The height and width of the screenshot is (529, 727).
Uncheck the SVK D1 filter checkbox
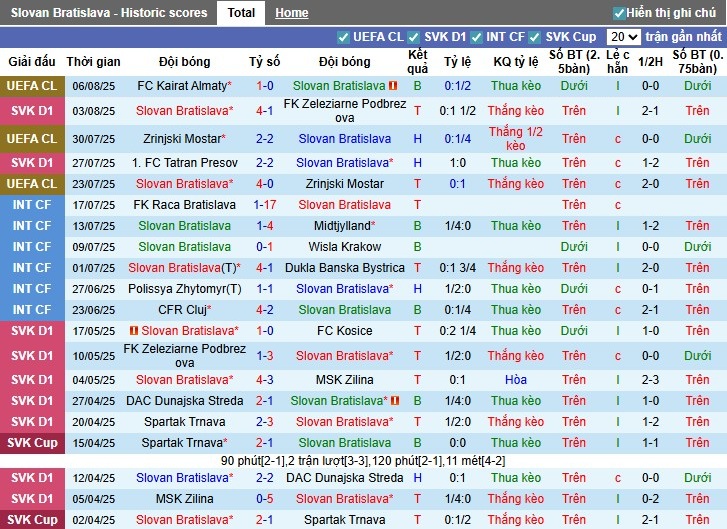[414, 37]
